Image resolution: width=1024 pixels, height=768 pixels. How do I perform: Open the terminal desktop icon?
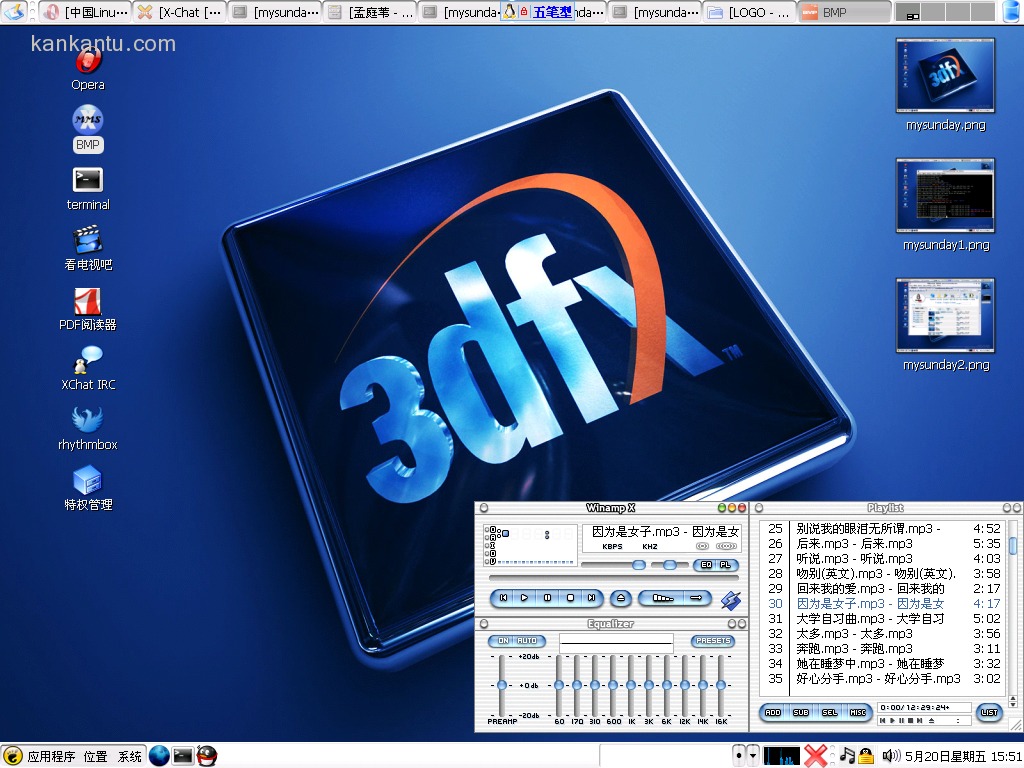coord(88,189)
